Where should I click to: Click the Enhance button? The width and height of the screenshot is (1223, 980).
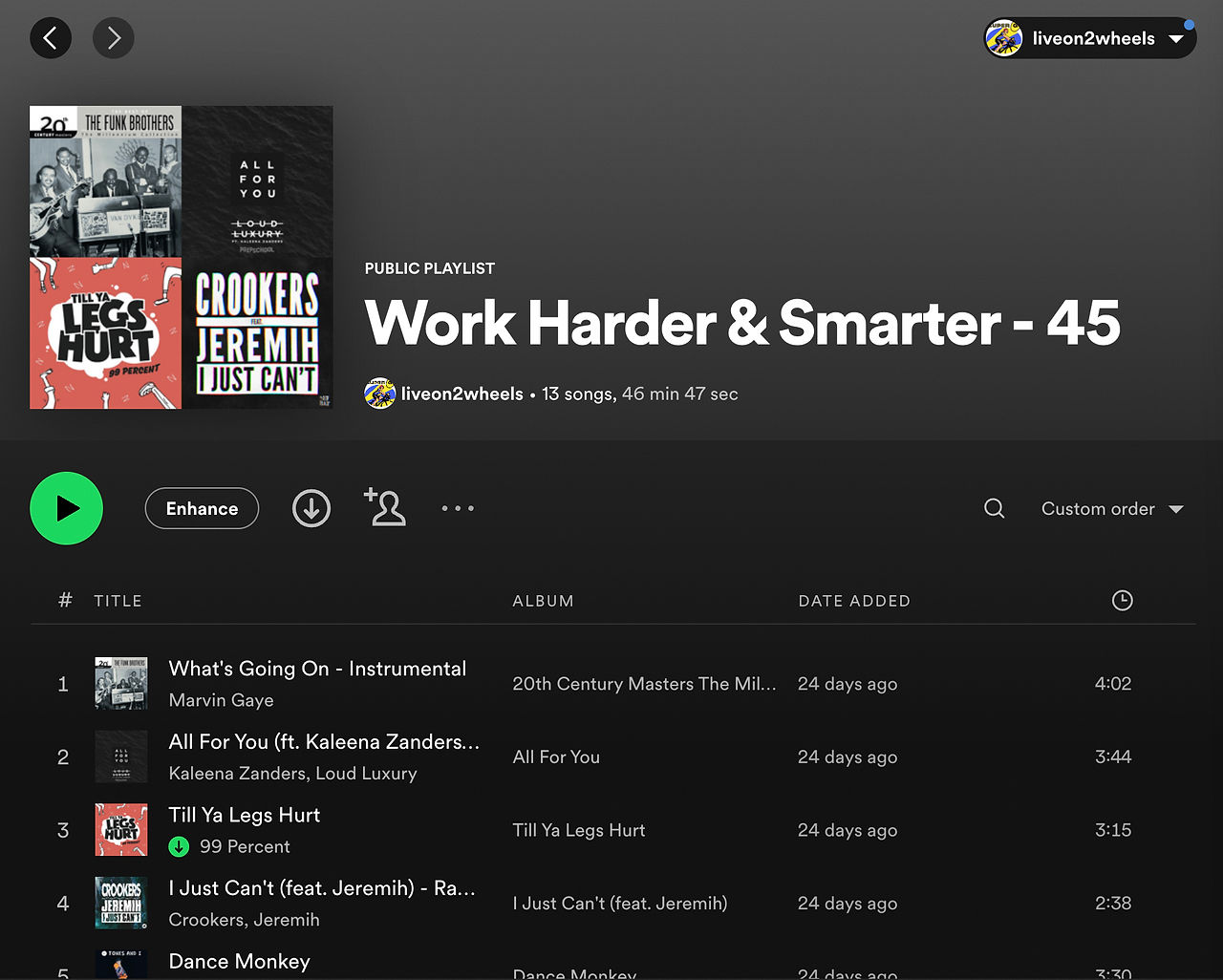tap(202, 508)
